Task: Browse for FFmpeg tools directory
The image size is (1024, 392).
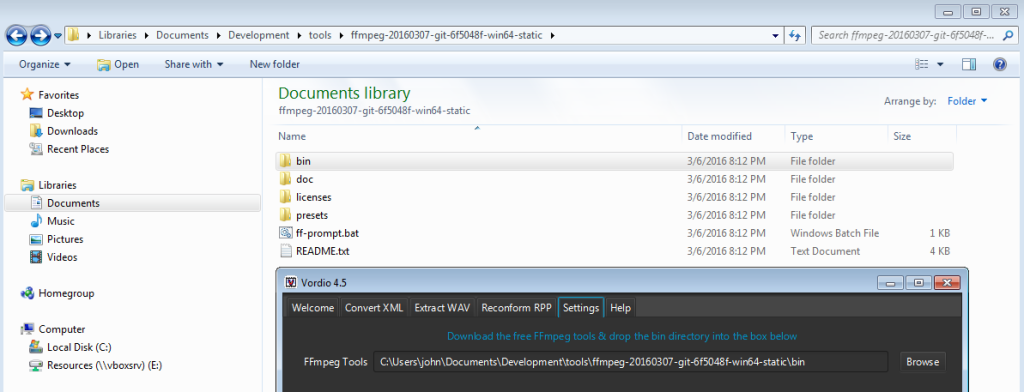Action: point(923,361)
